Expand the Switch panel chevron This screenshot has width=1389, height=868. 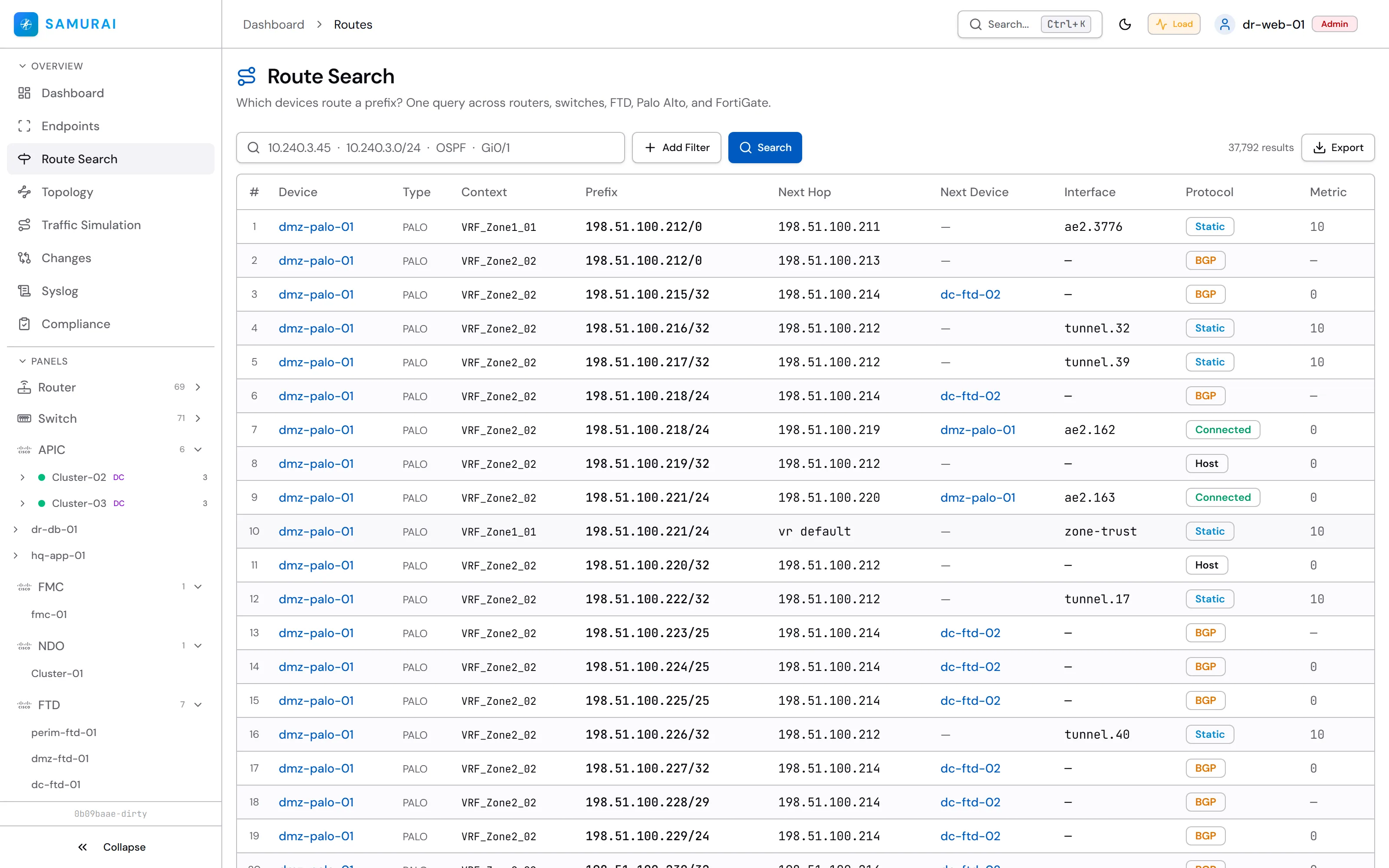tap(198, 418)
